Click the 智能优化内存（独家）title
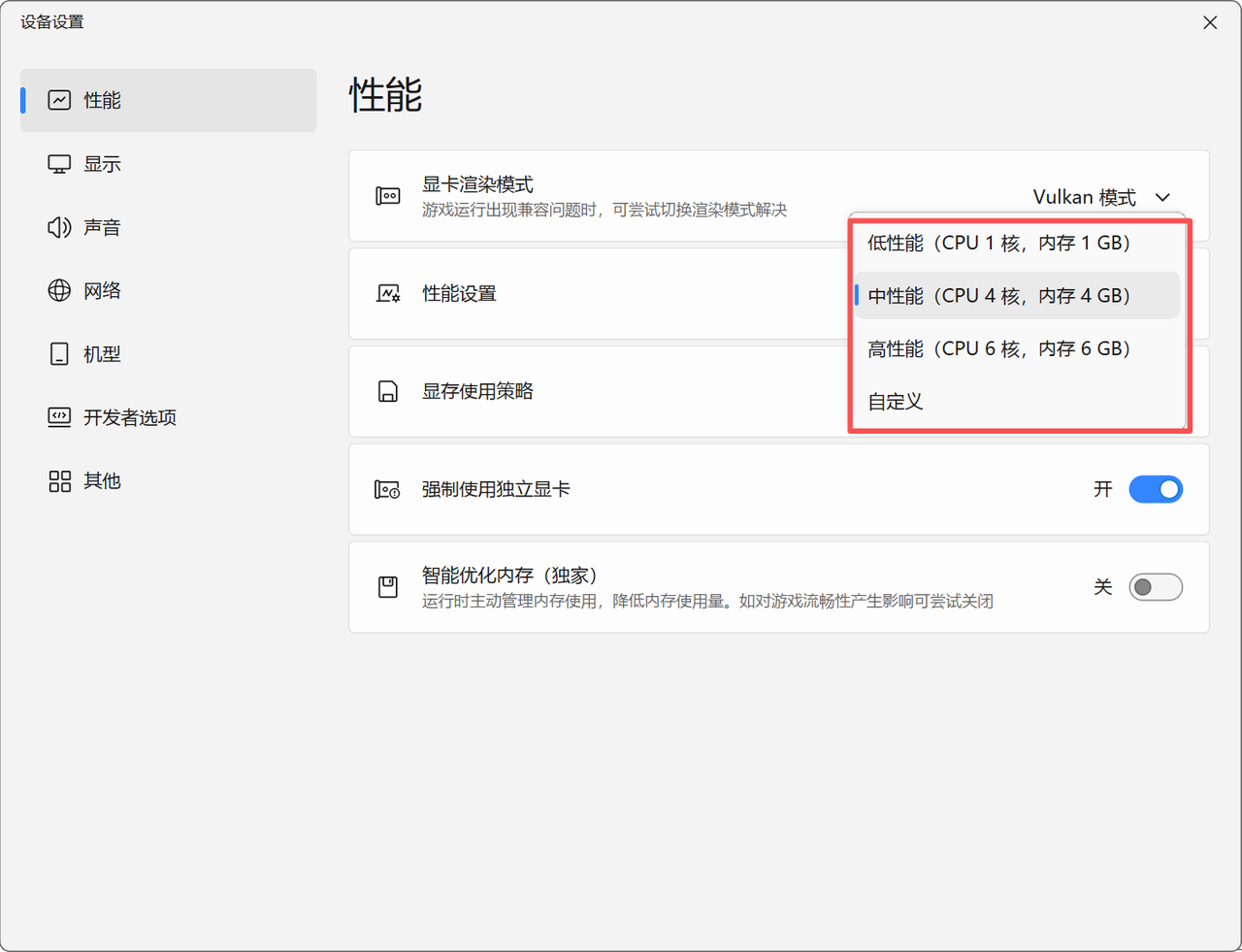The width and height of the screenshot is (1242, 952). tap(510, 575)
